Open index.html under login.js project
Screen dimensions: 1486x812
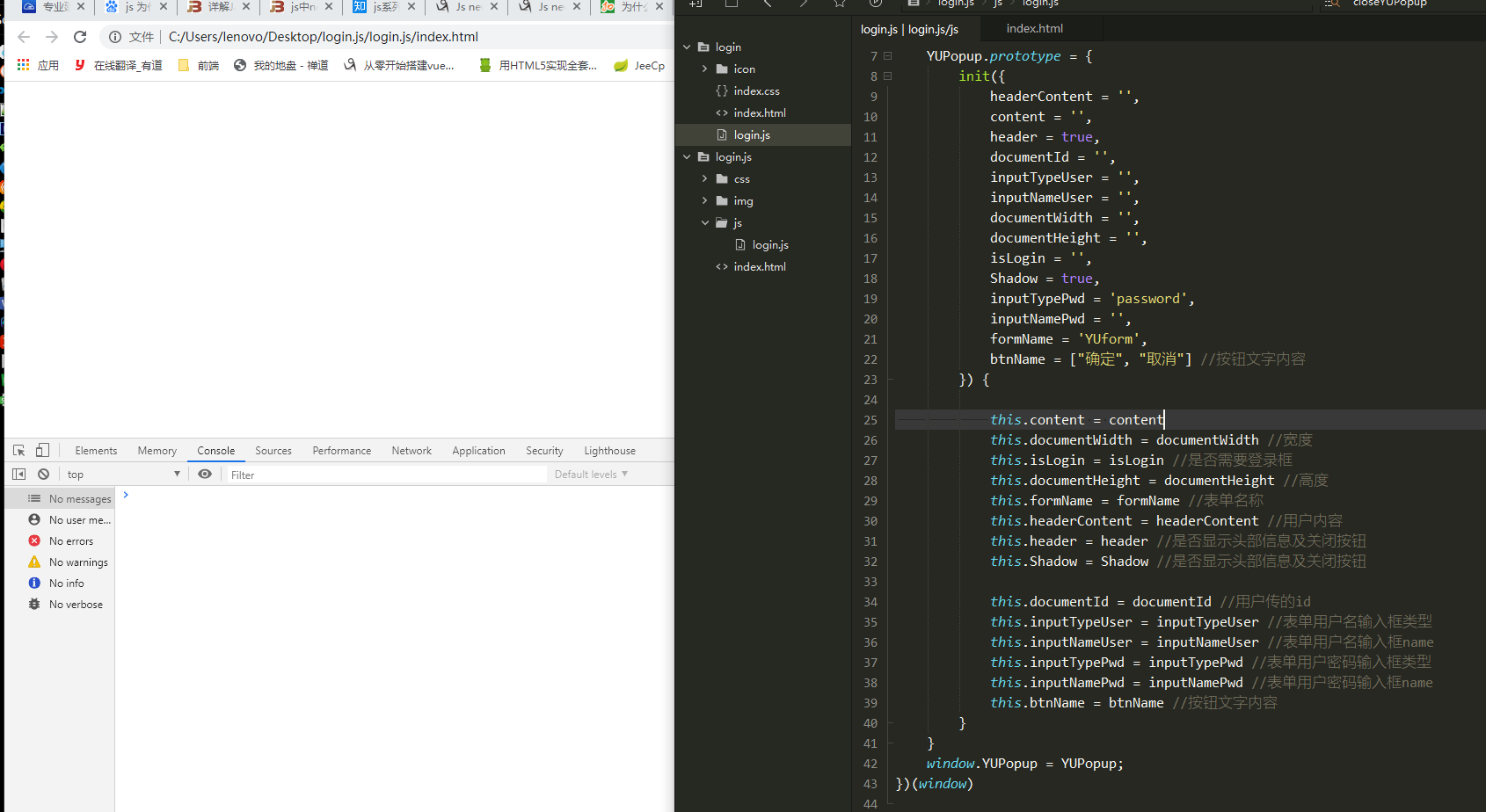[760, 266]
